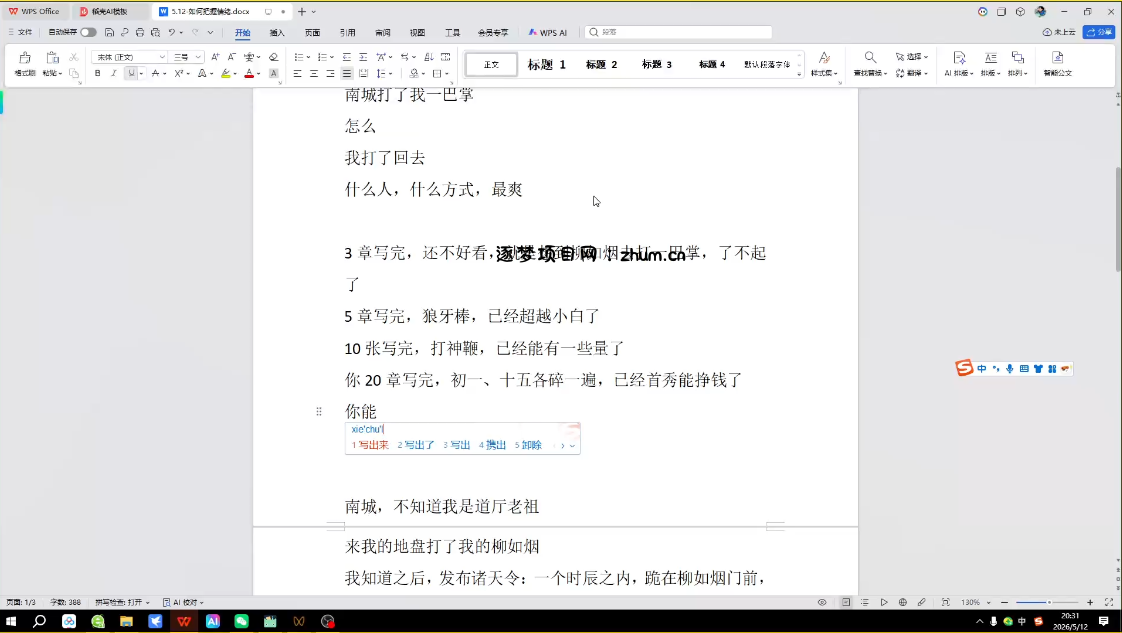Open the View (视图) ribbon tab
Viewport: 1122px width, 633px height.
pos(417,32)
